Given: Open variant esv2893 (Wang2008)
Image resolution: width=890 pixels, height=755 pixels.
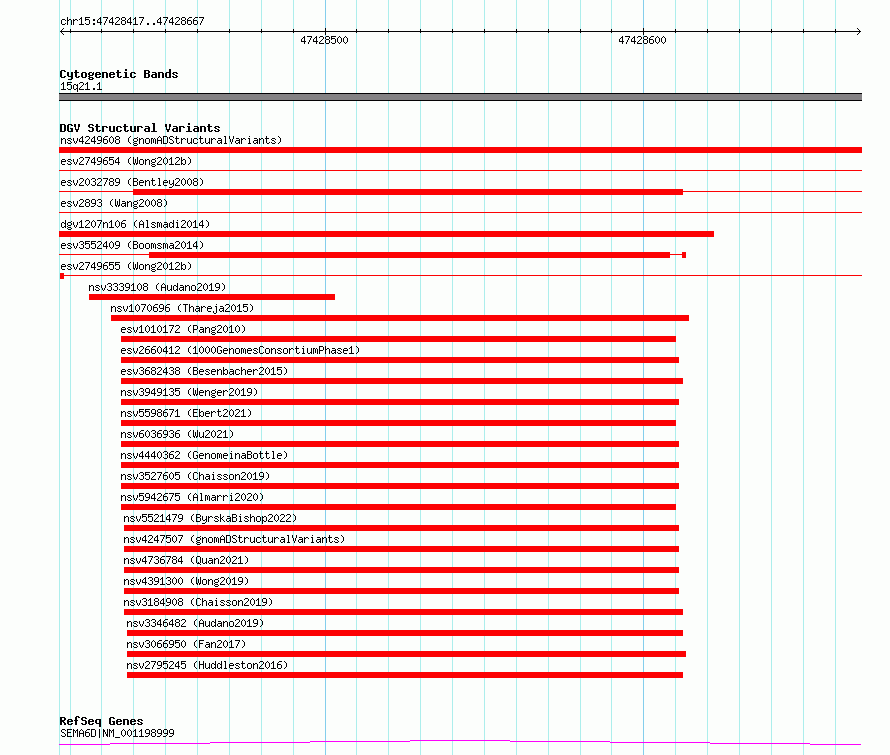Looking at the screenshot, I should click(114, 203).
